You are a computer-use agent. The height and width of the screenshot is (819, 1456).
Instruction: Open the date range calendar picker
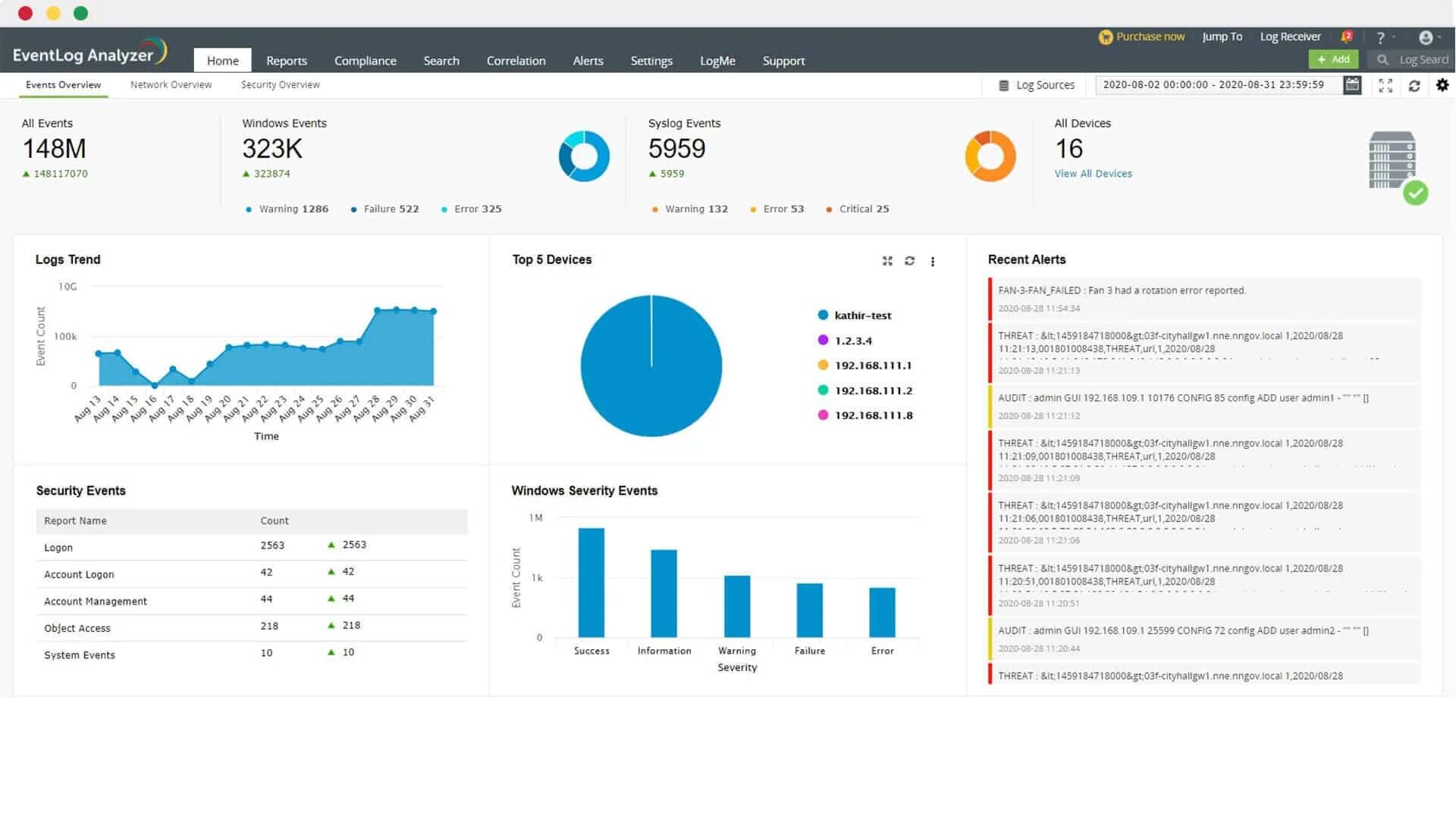point(1352,85)
